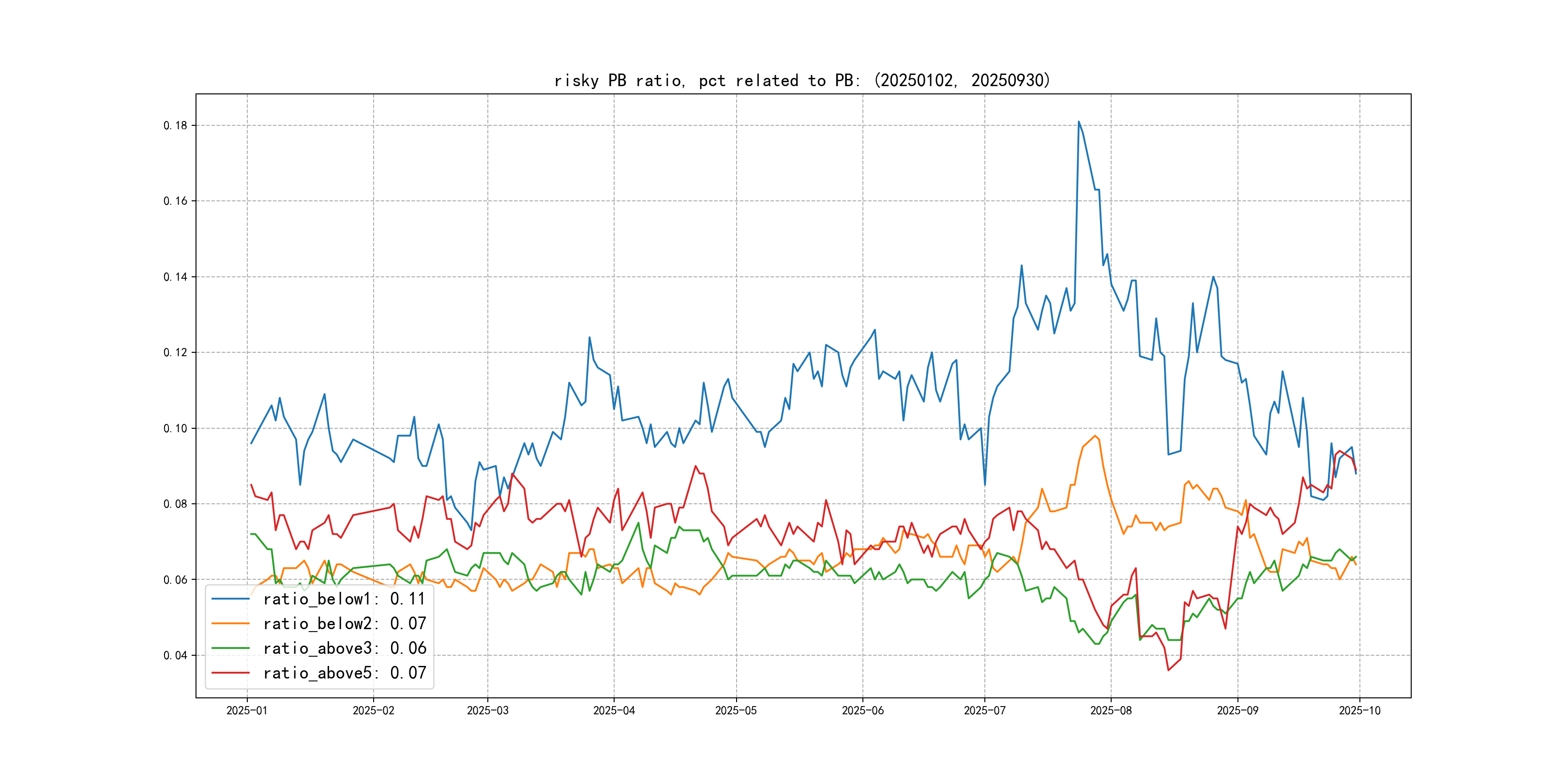Viewport: 1568px width, 784px height.
Task: Click the orange line's peak before 2025-08
Action: (x=1095, y=436)
